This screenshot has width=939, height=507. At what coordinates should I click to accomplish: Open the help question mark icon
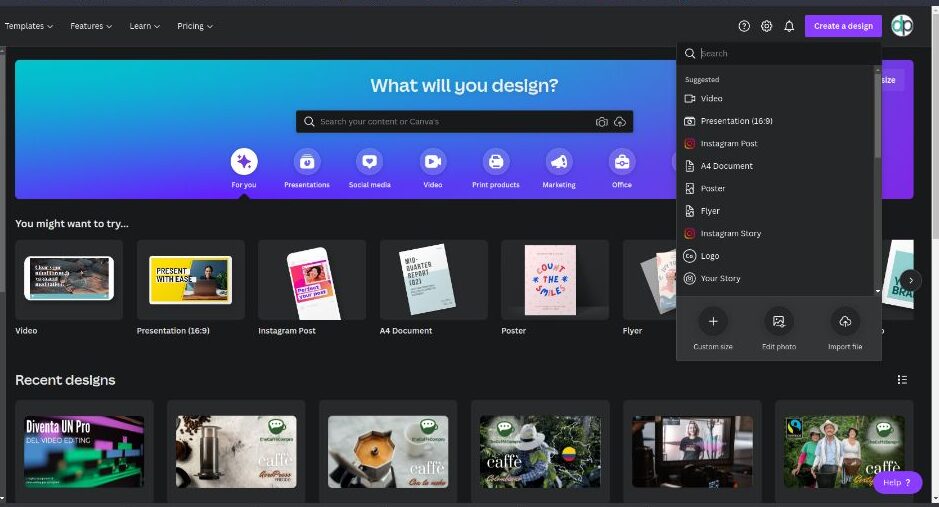click(744, 26)
